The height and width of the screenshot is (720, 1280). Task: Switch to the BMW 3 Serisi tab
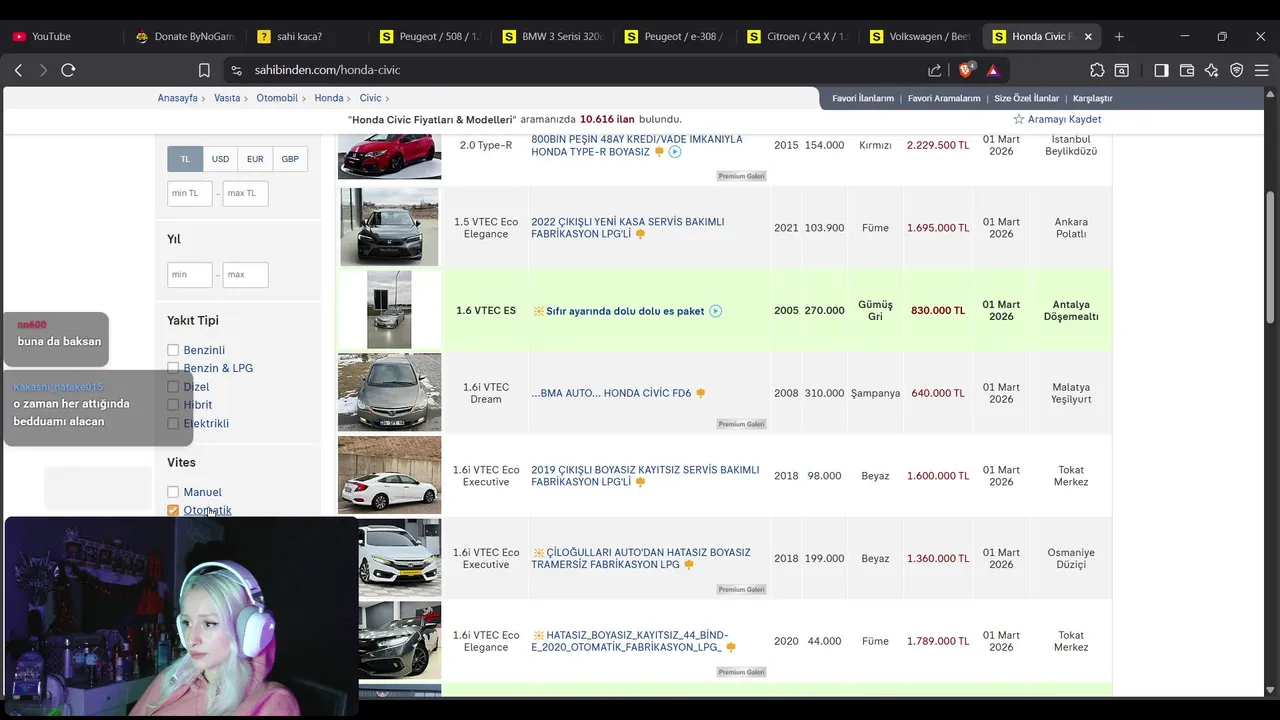(x=552, y=36)
